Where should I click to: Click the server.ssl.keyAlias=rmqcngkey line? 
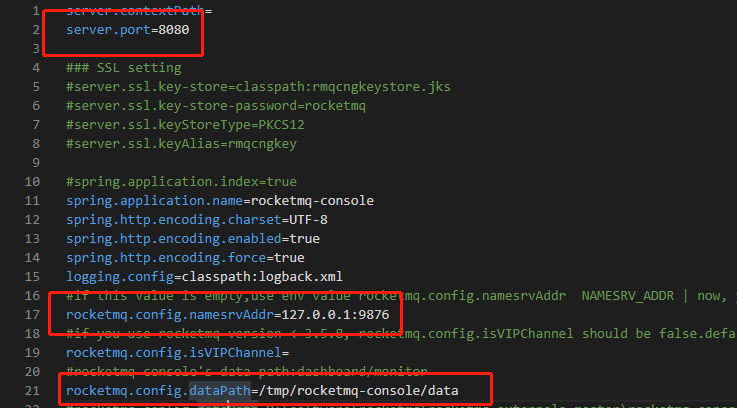pos(181,144)
